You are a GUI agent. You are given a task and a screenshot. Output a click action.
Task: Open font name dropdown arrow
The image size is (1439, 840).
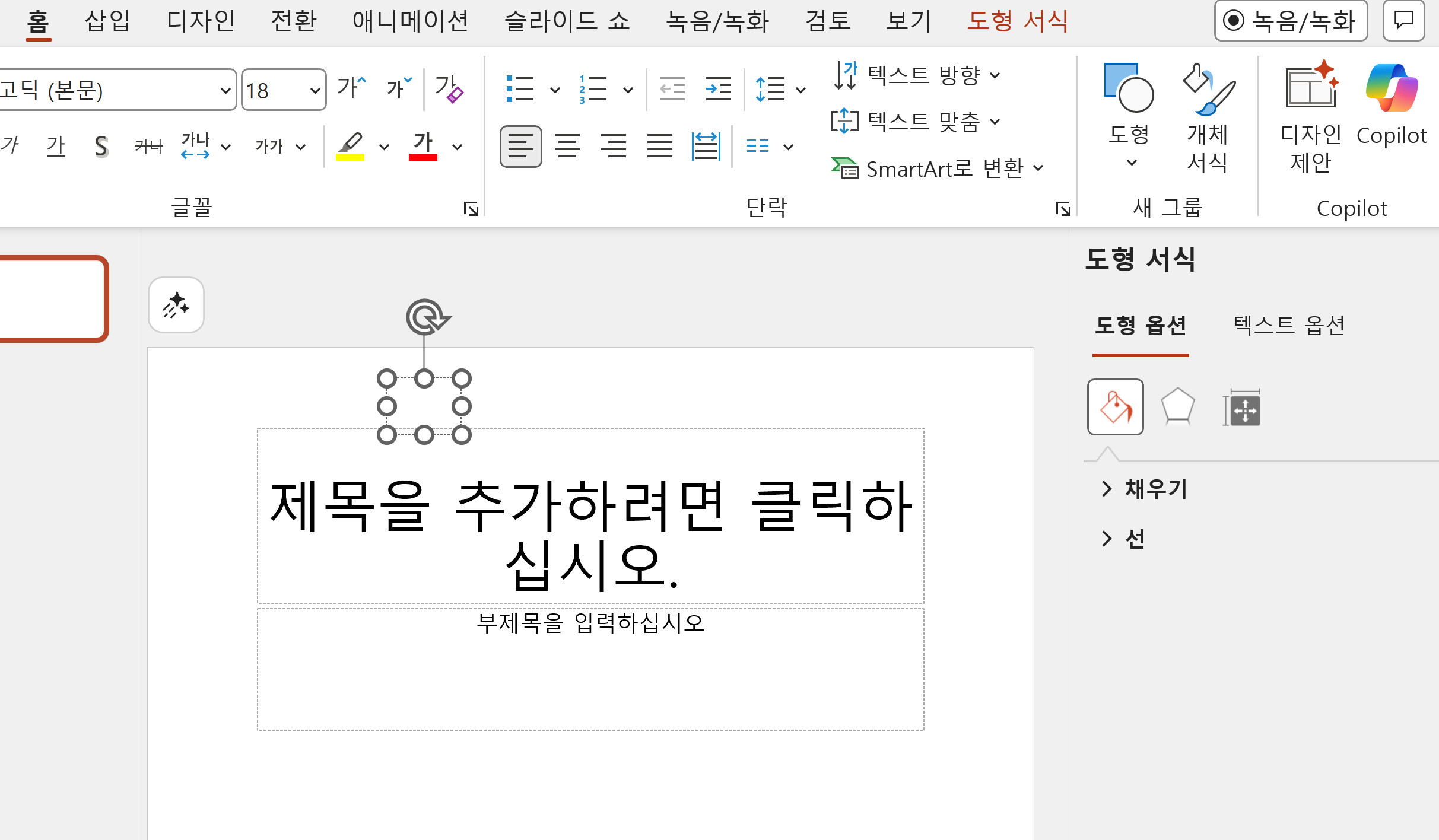click(x=225, y=90)
